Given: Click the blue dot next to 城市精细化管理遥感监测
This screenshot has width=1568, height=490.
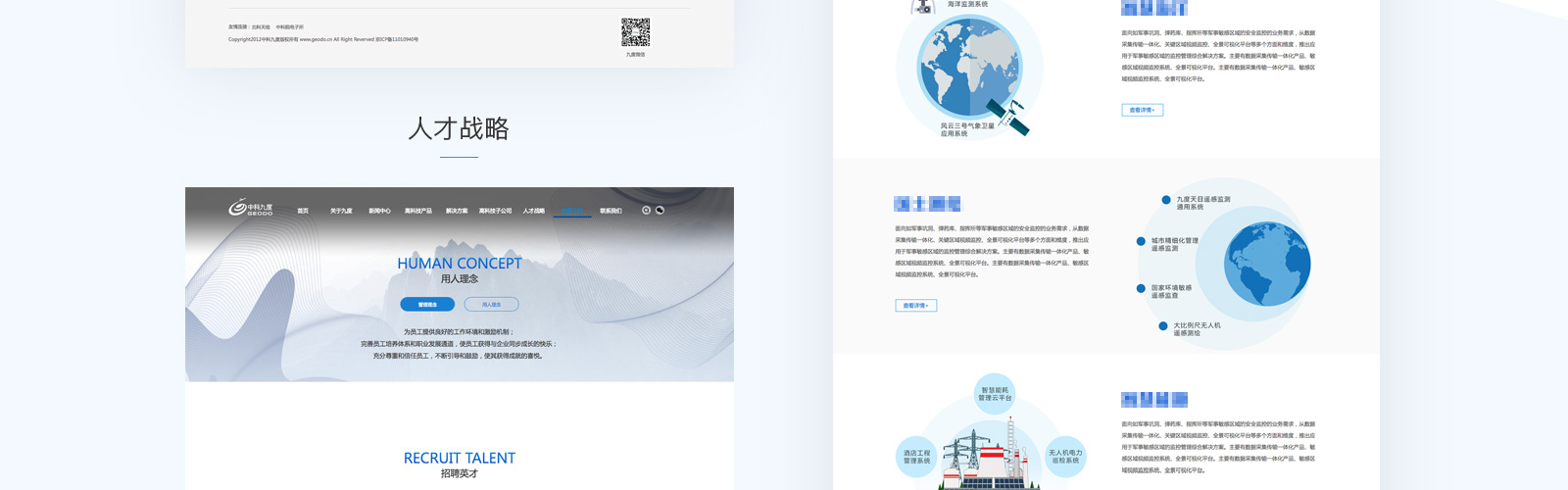Looking at the screenshot, I should [x=1141, y=241].
